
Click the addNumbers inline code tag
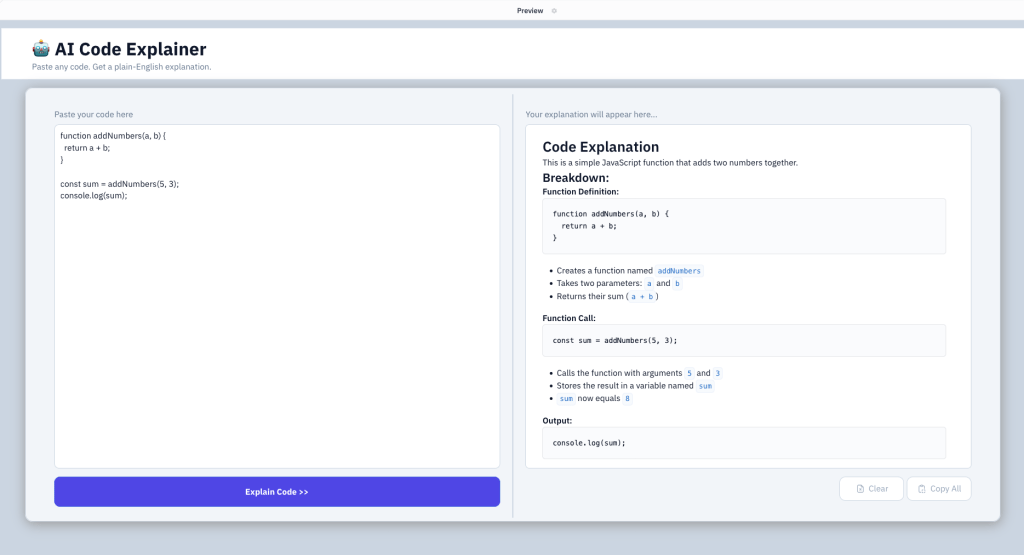(679, 271)
